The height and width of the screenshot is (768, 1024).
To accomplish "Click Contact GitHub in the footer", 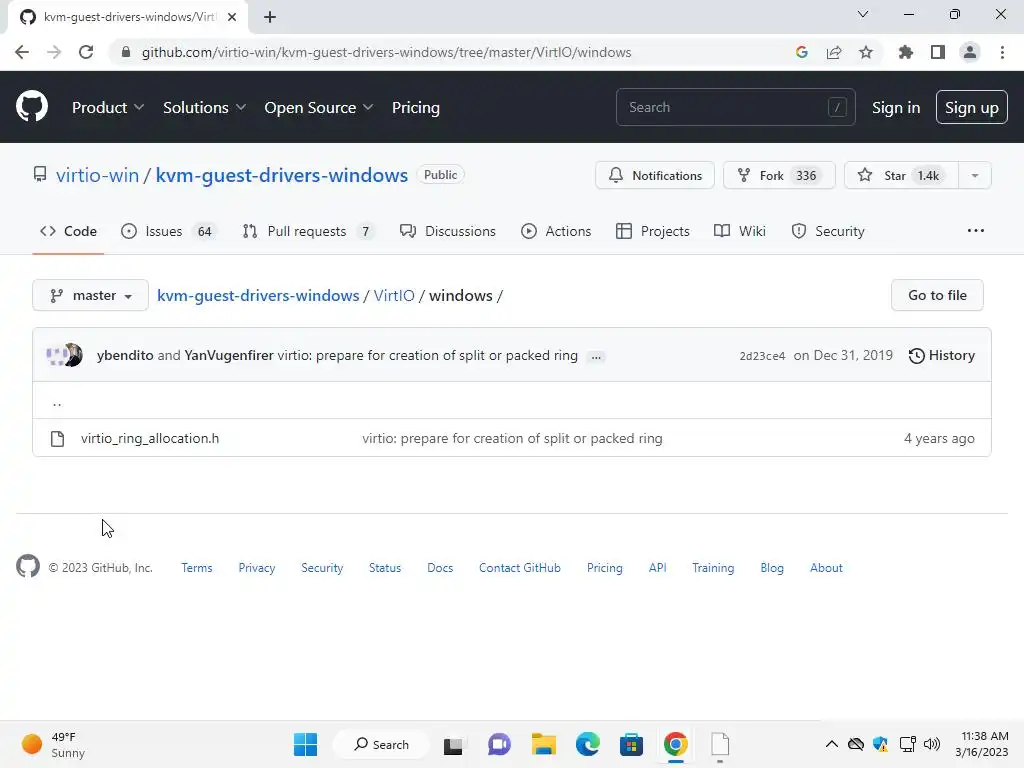I will (x=519, y=568).
